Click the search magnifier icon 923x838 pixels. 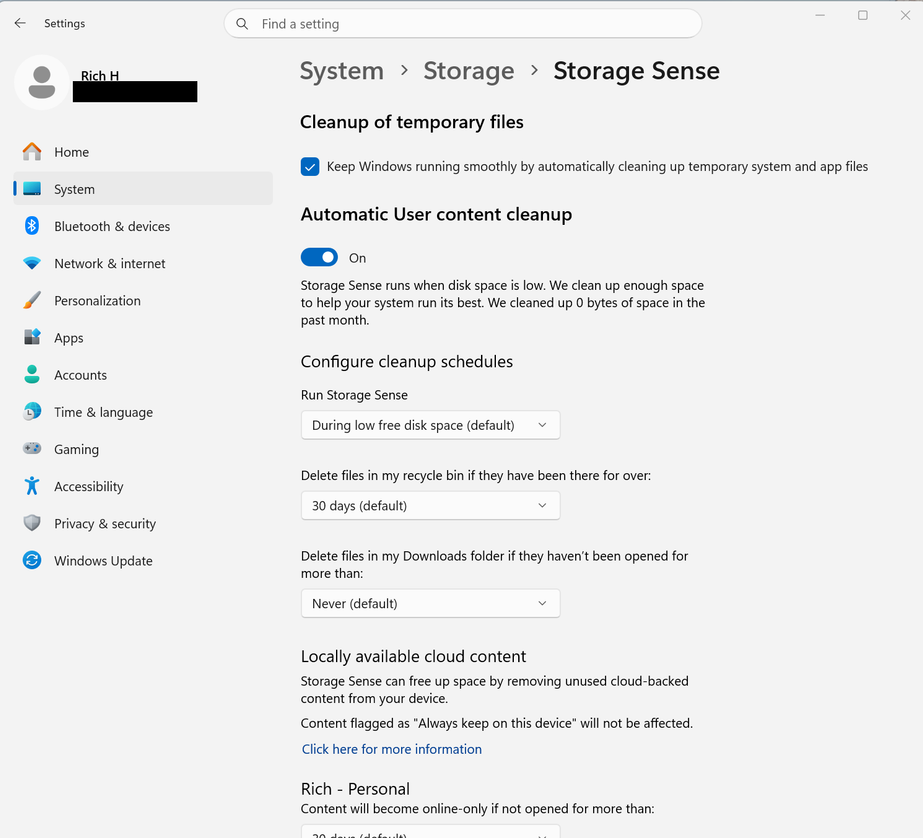click(242, 24)
